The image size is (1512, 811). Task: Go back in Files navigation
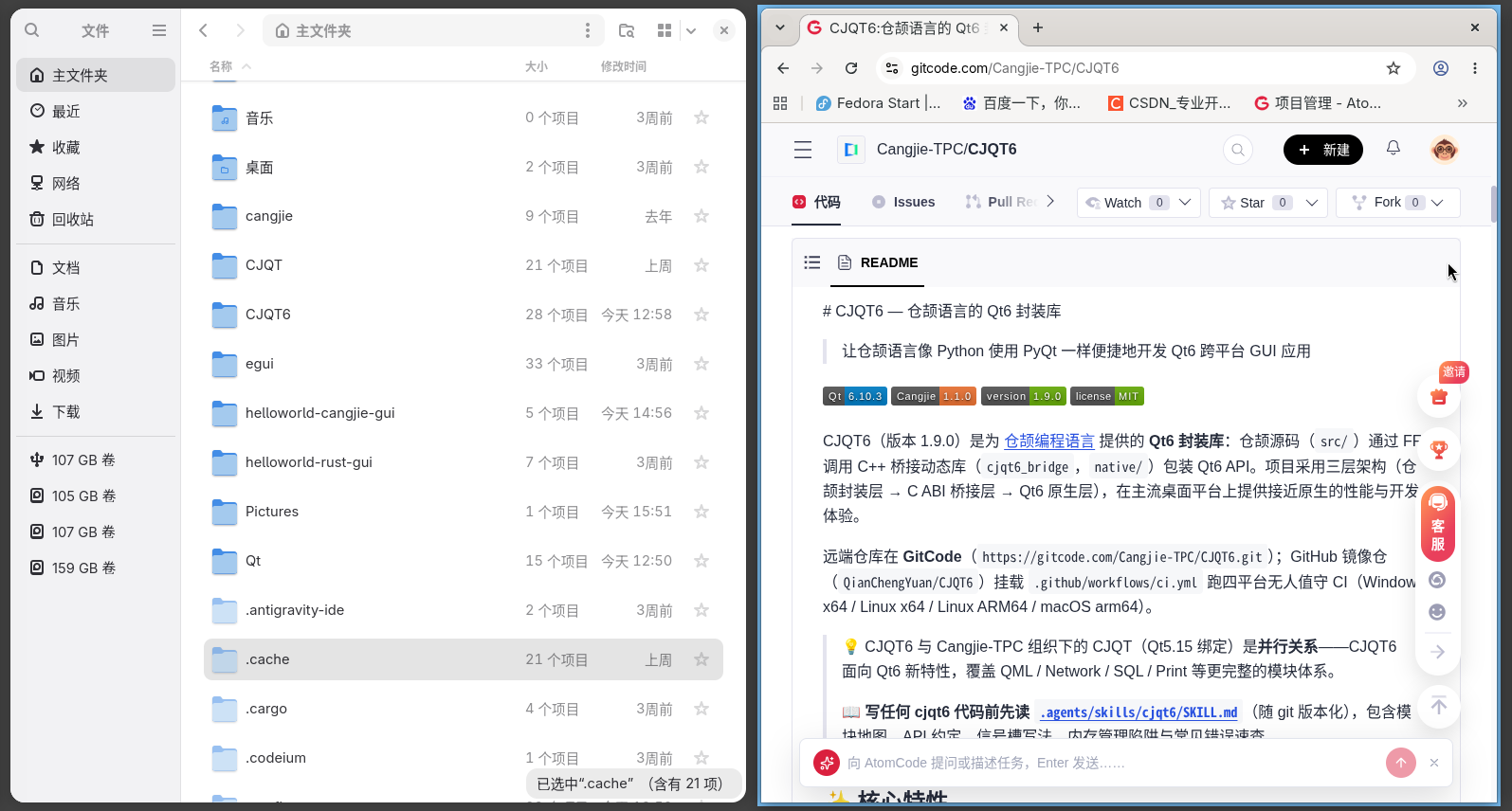pos(203,30)
